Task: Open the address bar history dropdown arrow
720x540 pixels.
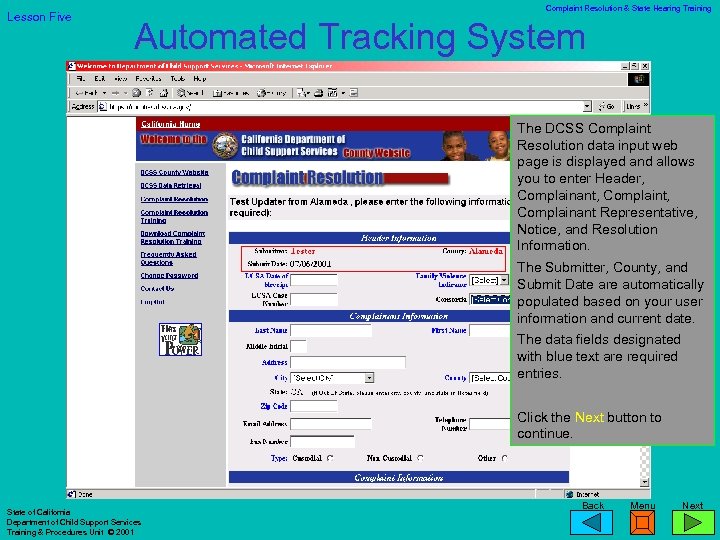Action: [x=587, y=107]
